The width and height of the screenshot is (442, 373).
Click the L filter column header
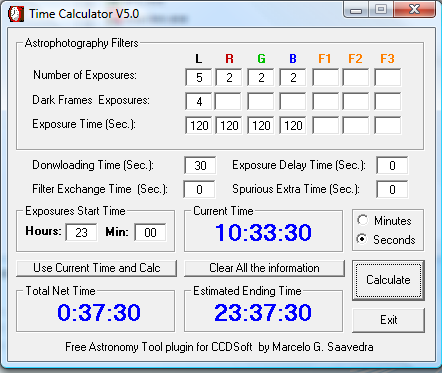[x=199, y=59]
